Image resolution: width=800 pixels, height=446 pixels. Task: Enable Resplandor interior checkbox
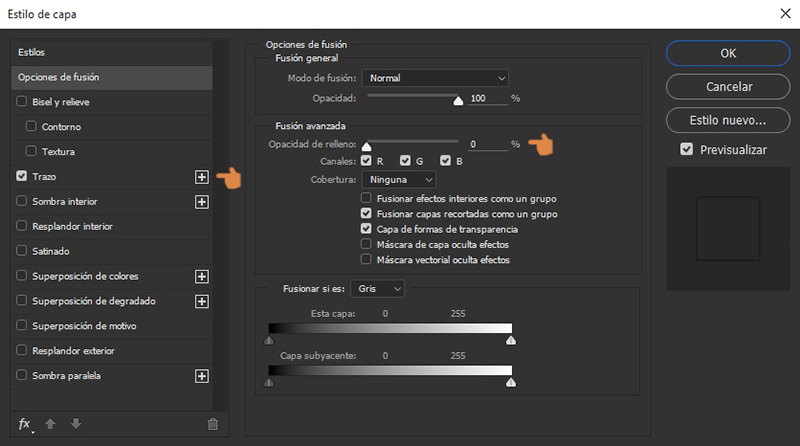pos(21,226)
